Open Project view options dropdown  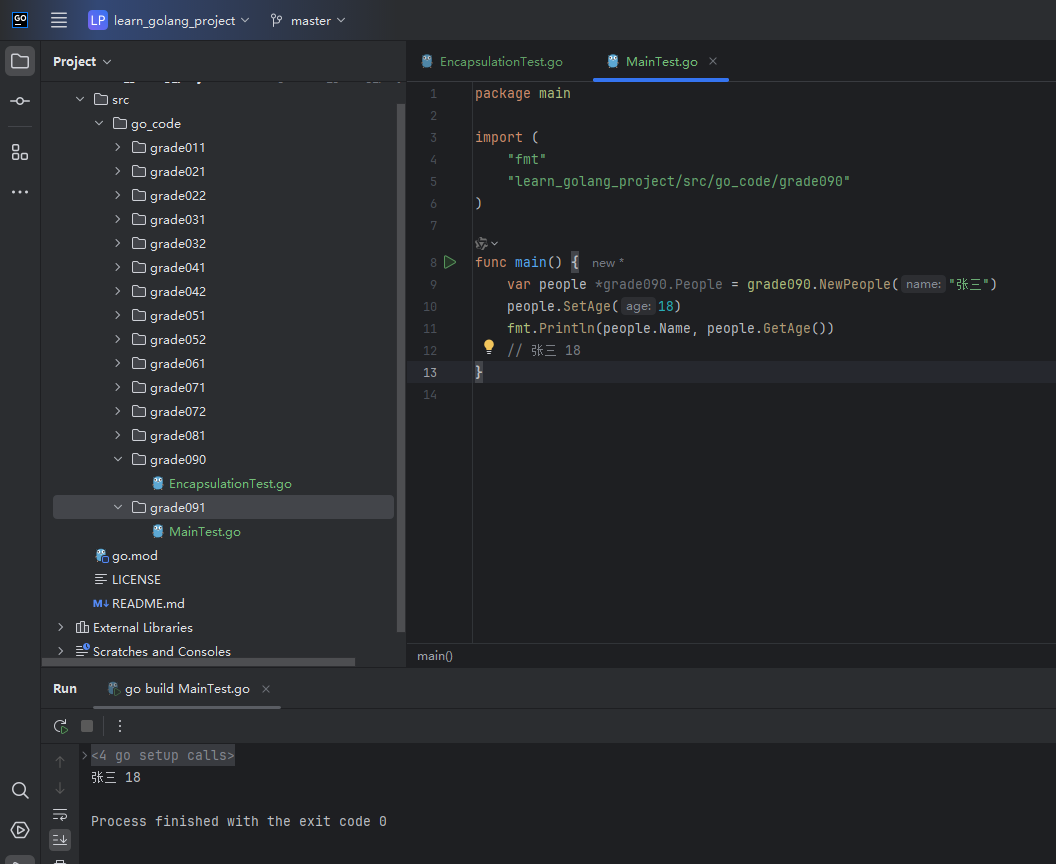[x=82, y=61]
